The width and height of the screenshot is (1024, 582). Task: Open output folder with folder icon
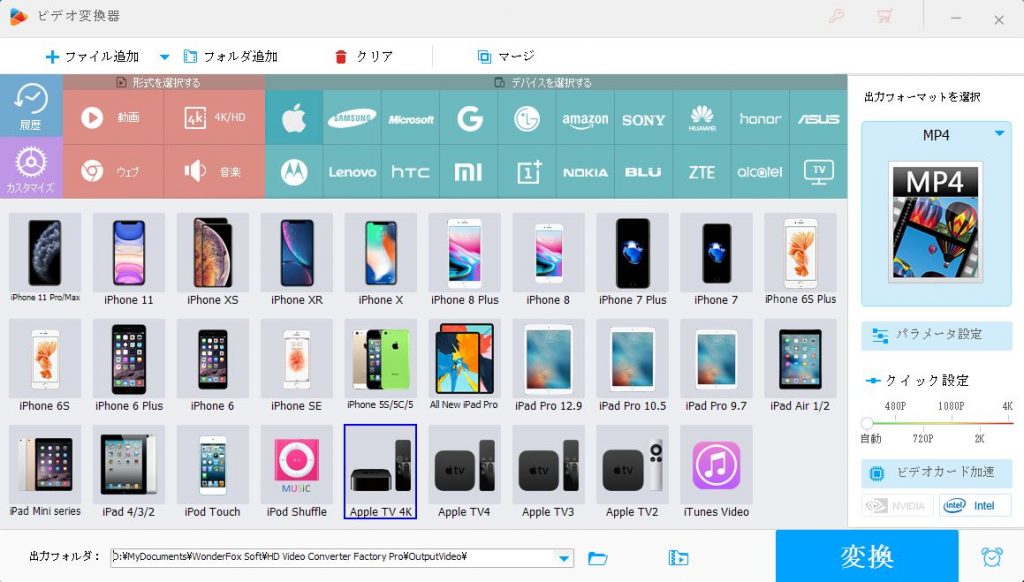click(x=598, y=558)
